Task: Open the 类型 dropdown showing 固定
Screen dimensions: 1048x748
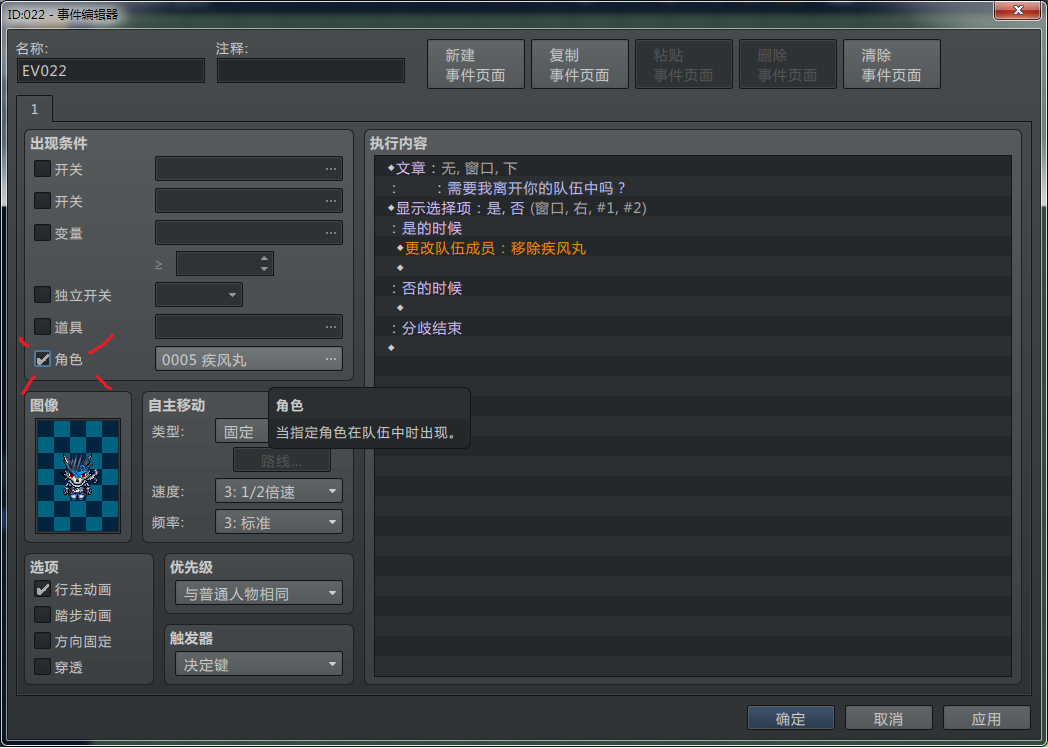Action: tap(242, 431)
